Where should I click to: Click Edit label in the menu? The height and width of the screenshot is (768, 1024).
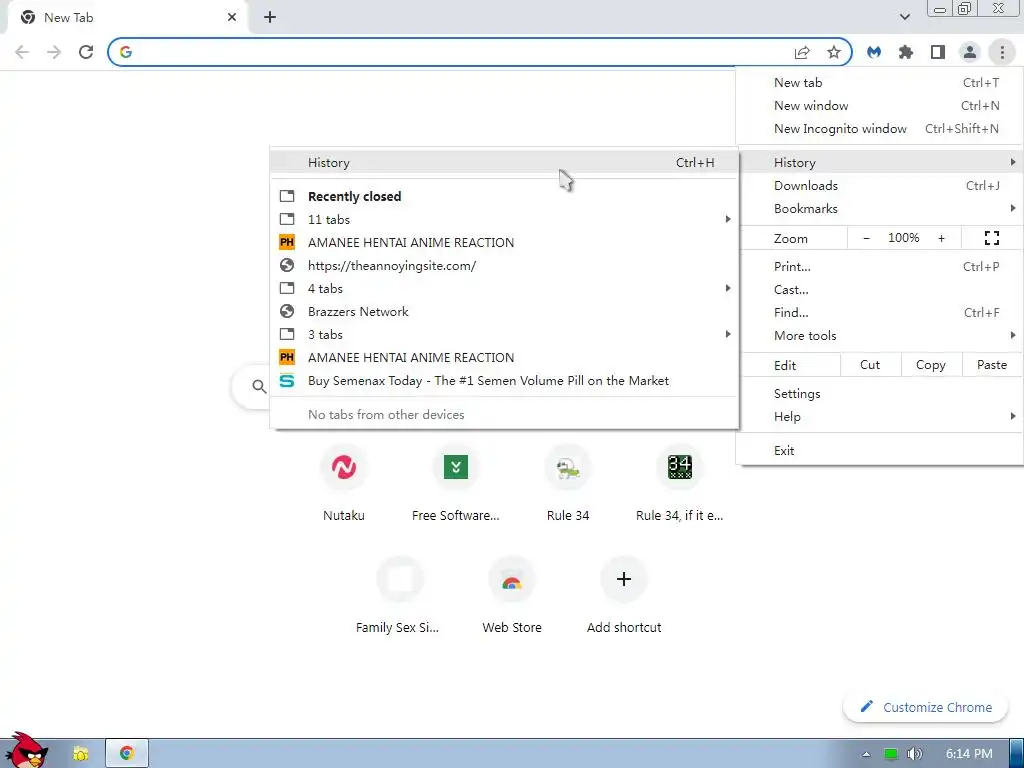pos(785,366)
